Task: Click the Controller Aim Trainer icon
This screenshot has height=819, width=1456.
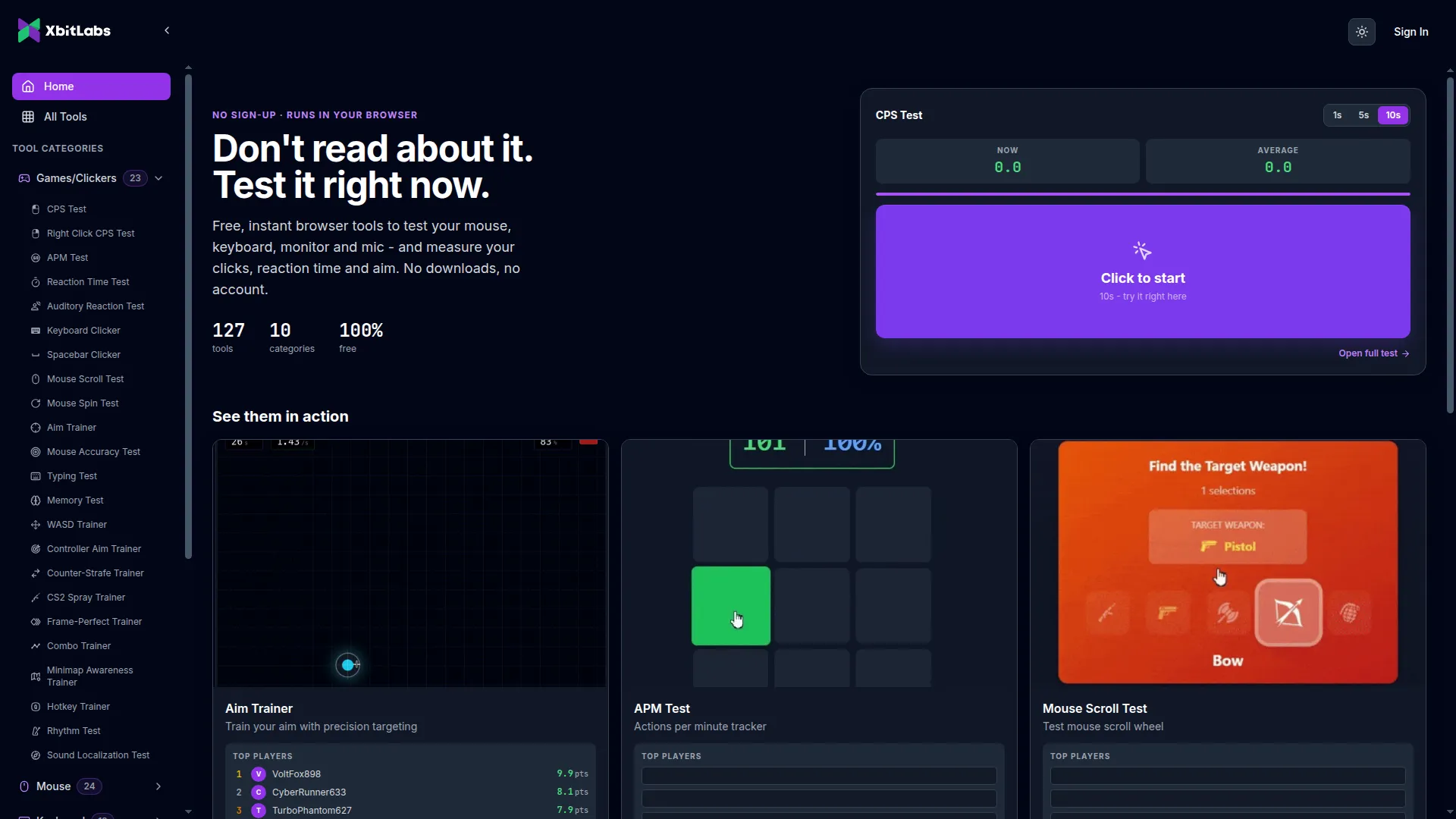Action: [35, 549]
